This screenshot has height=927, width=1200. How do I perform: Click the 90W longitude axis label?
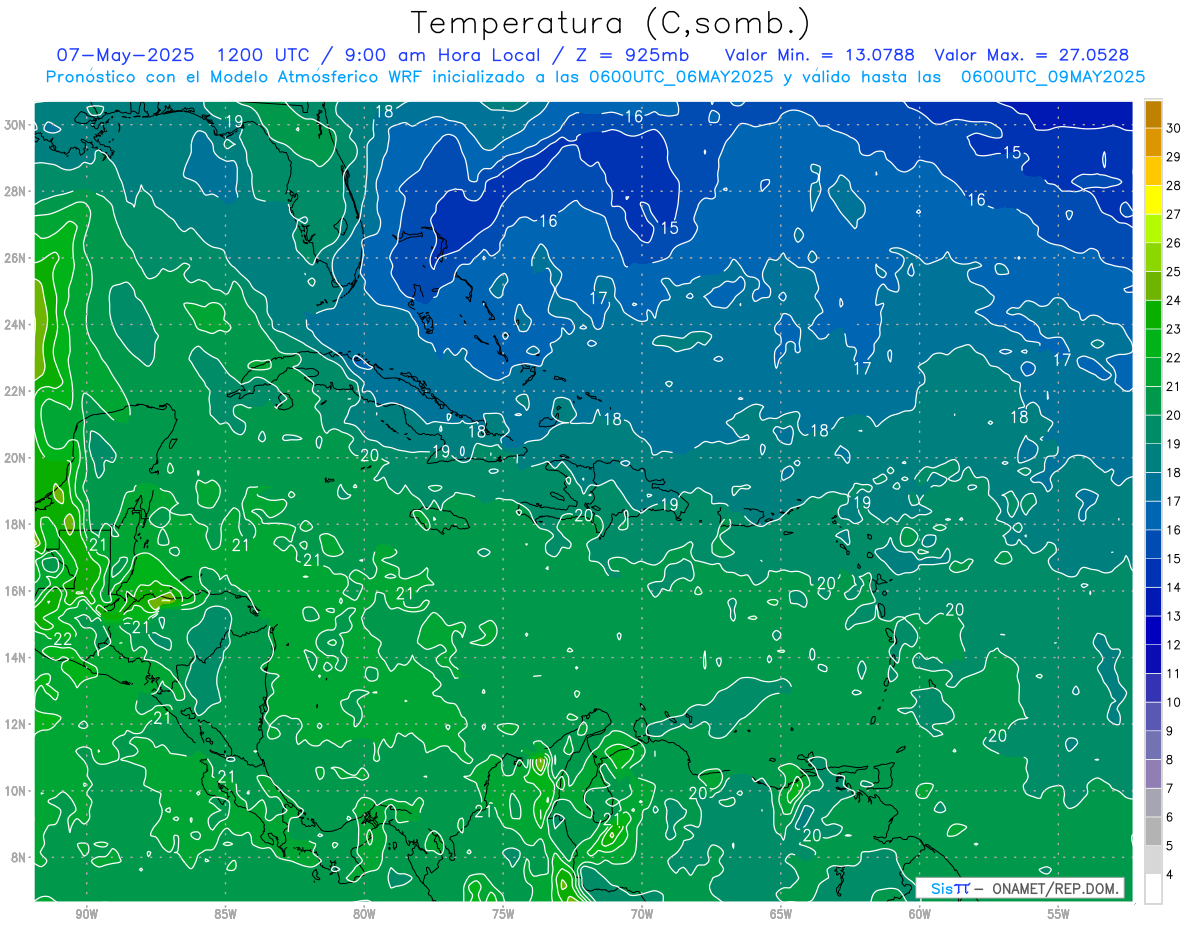coord(87,914)
